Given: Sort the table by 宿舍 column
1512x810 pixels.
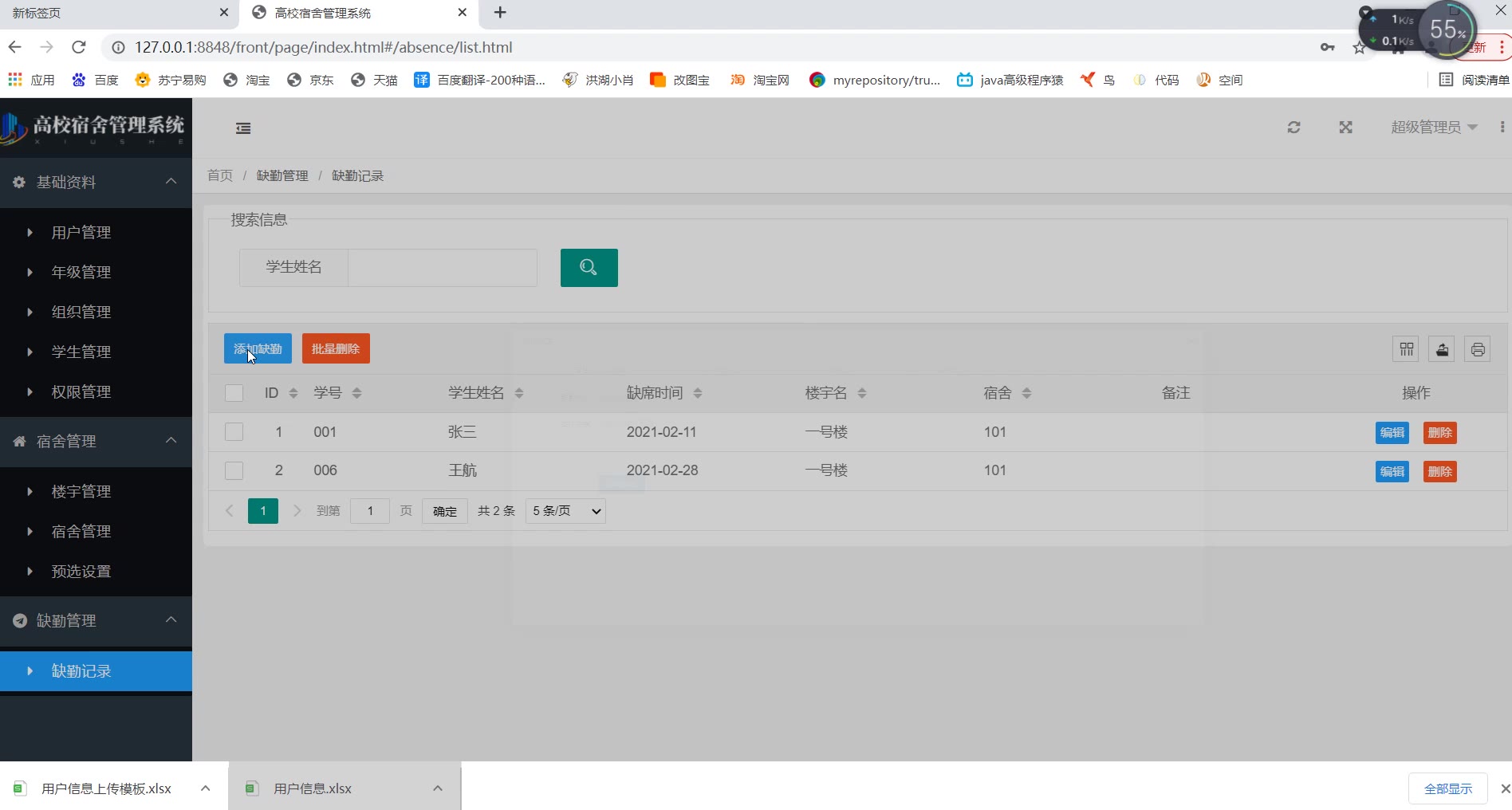Looking at the screenshot, I should (x=1026, y=393).
